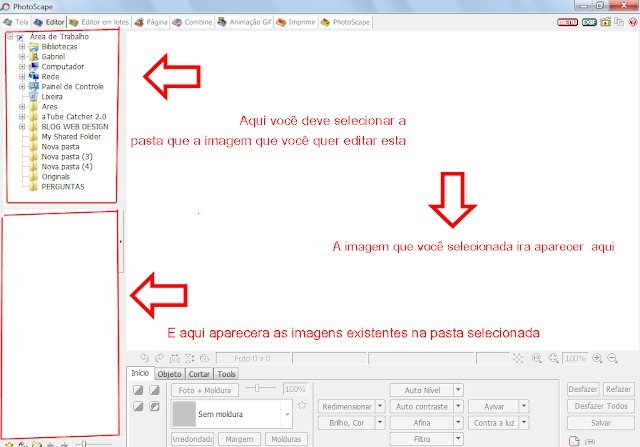640x447 pixels.
Task: Go to the Página tab
Action: 151,22
